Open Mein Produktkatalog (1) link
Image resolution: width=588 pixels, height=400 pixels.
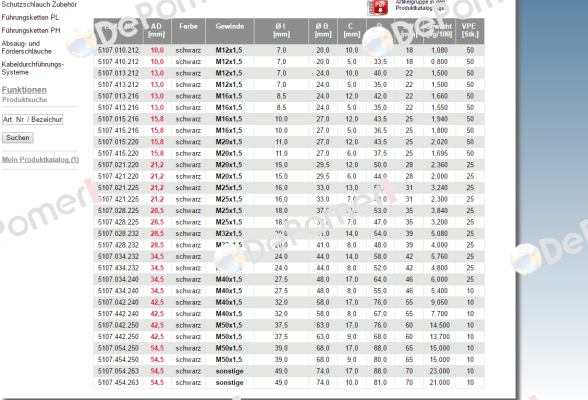click(40, 160)
